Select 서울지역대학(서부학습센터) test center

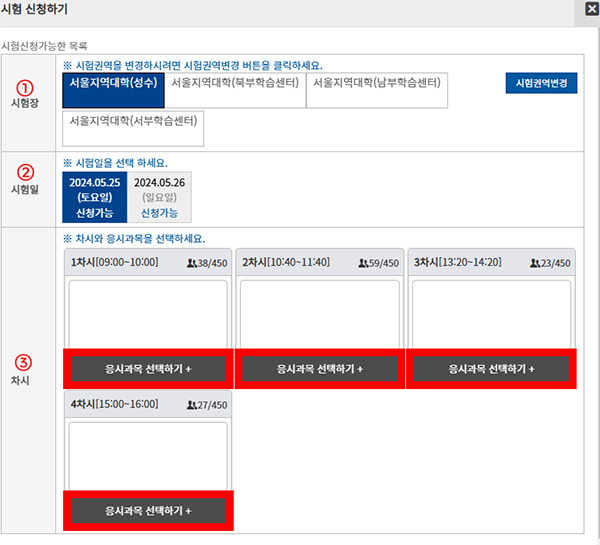[x=133, y=129]
